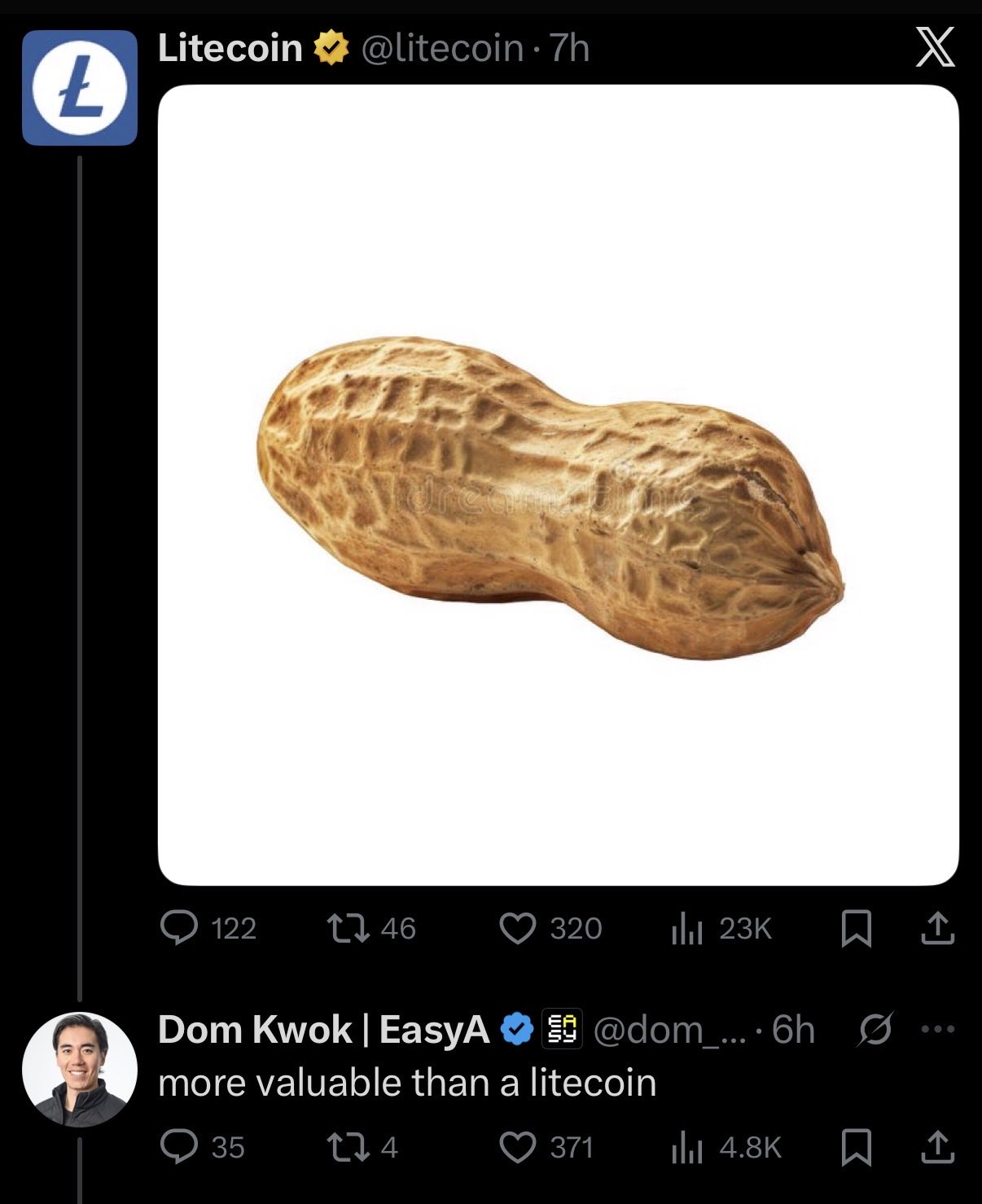Open the @litecoin handle link
The image size is (982, 1204).
(x=441, y=48)
